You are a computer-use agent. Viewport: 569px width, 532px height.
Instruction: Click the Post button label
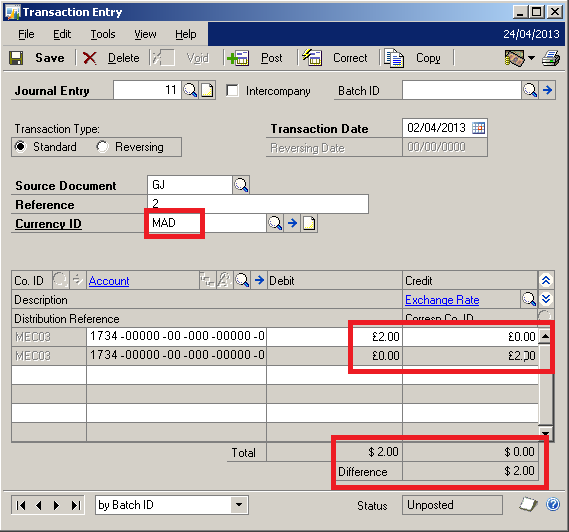coord(271,58)
